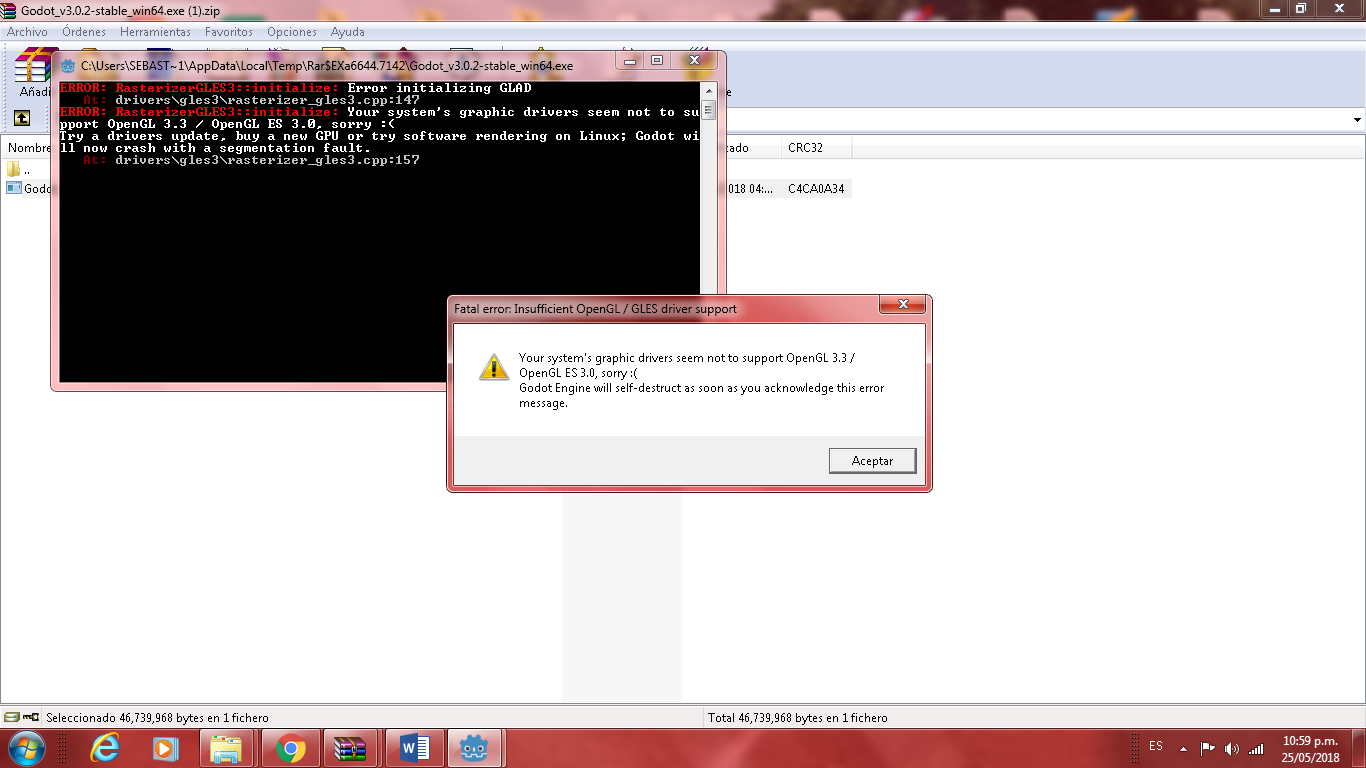Click the volume speaker tray icon
Screen dimensions: 1366x768
point(1231,748)
